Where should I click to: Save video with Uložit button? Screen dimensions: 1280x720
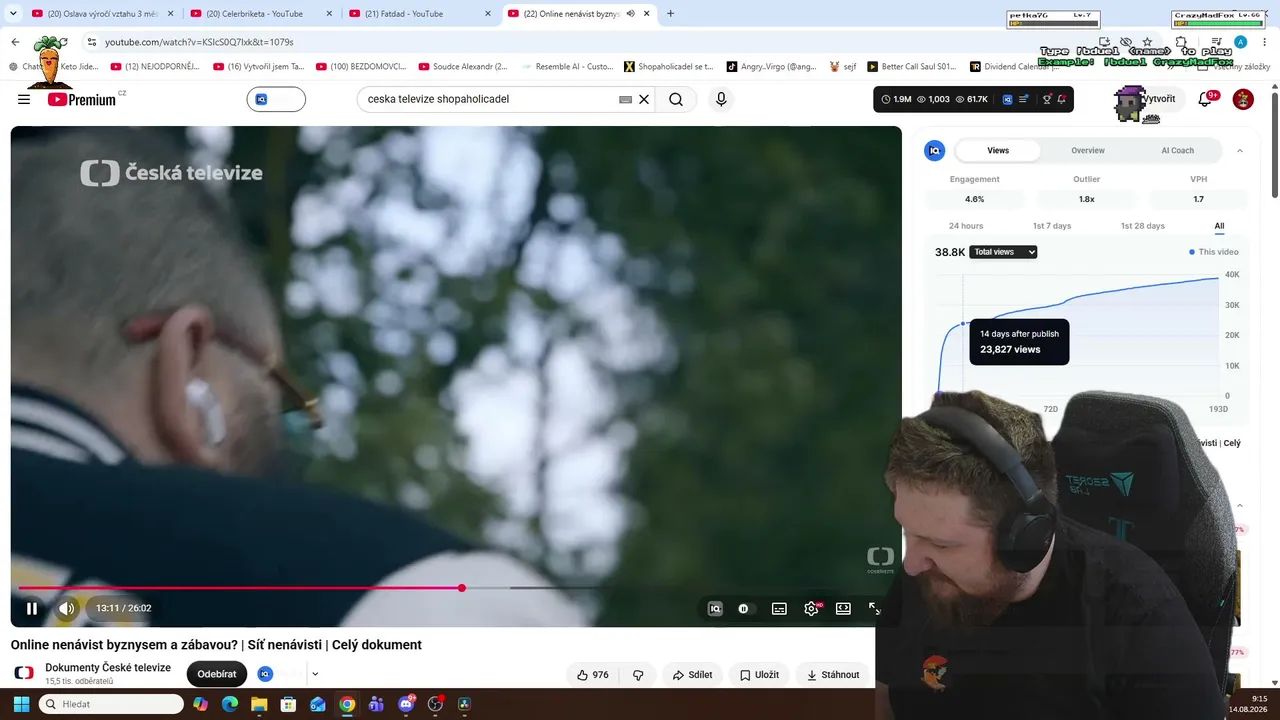[759, 675]
